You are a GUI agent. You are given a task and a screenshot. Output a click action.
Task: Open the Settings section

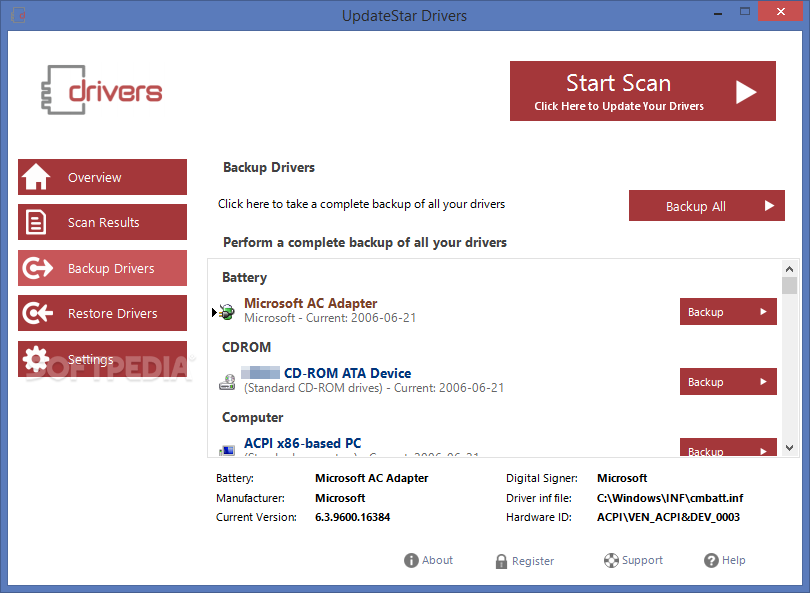click(x=102, y=358)
